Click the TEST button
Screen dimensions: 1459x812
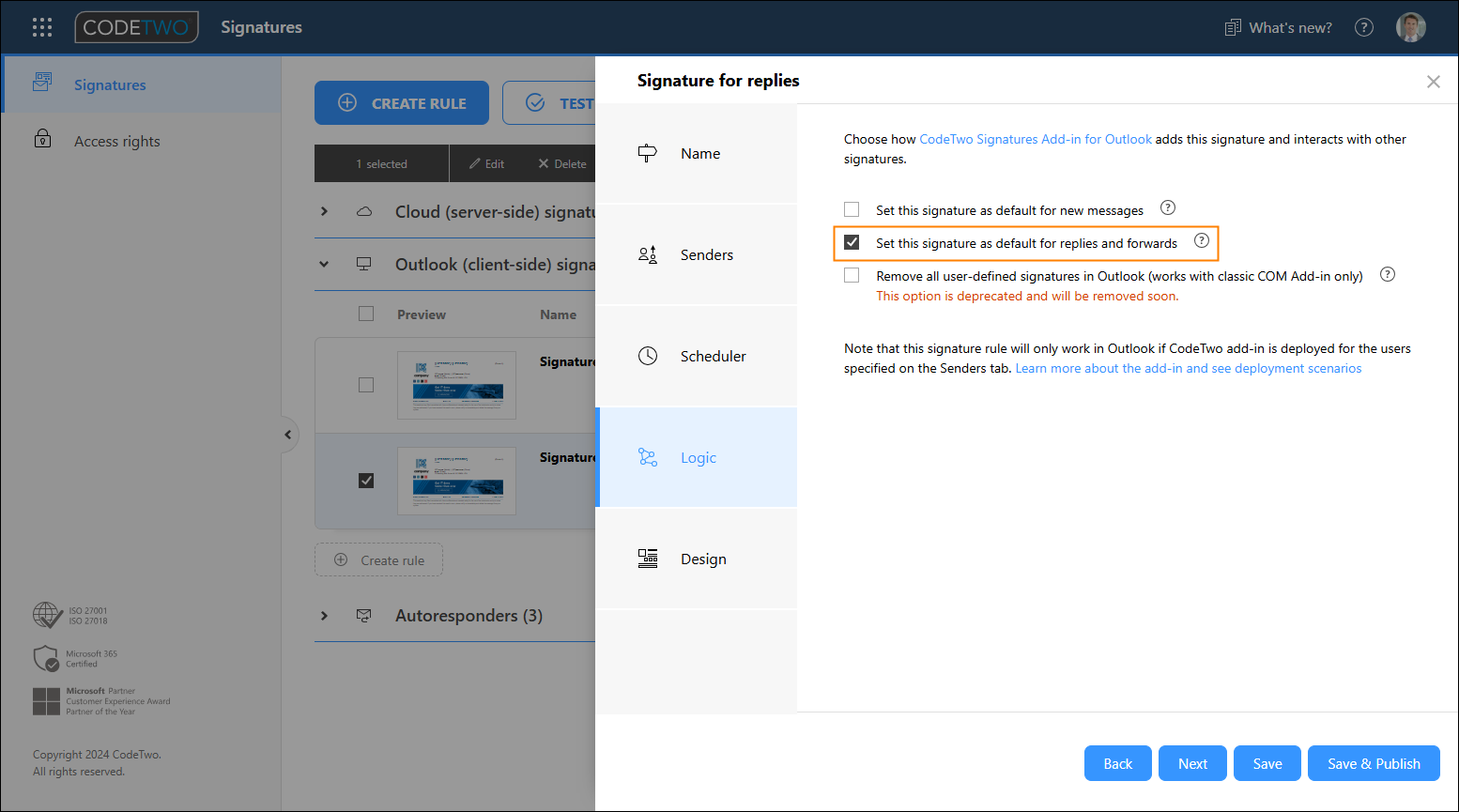coord(549,103)
